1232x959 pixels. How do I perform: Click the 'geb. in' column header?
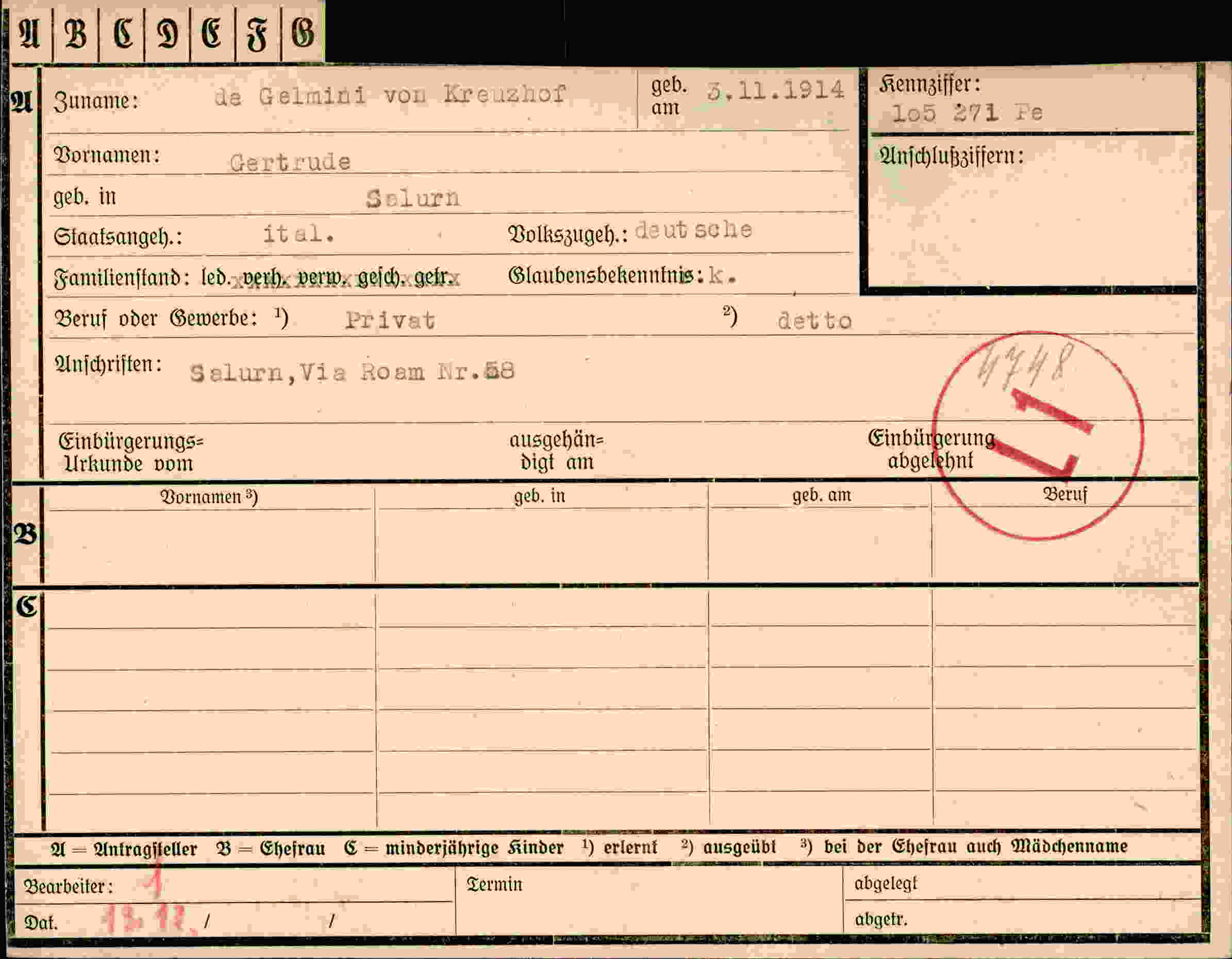coord(539,496)
